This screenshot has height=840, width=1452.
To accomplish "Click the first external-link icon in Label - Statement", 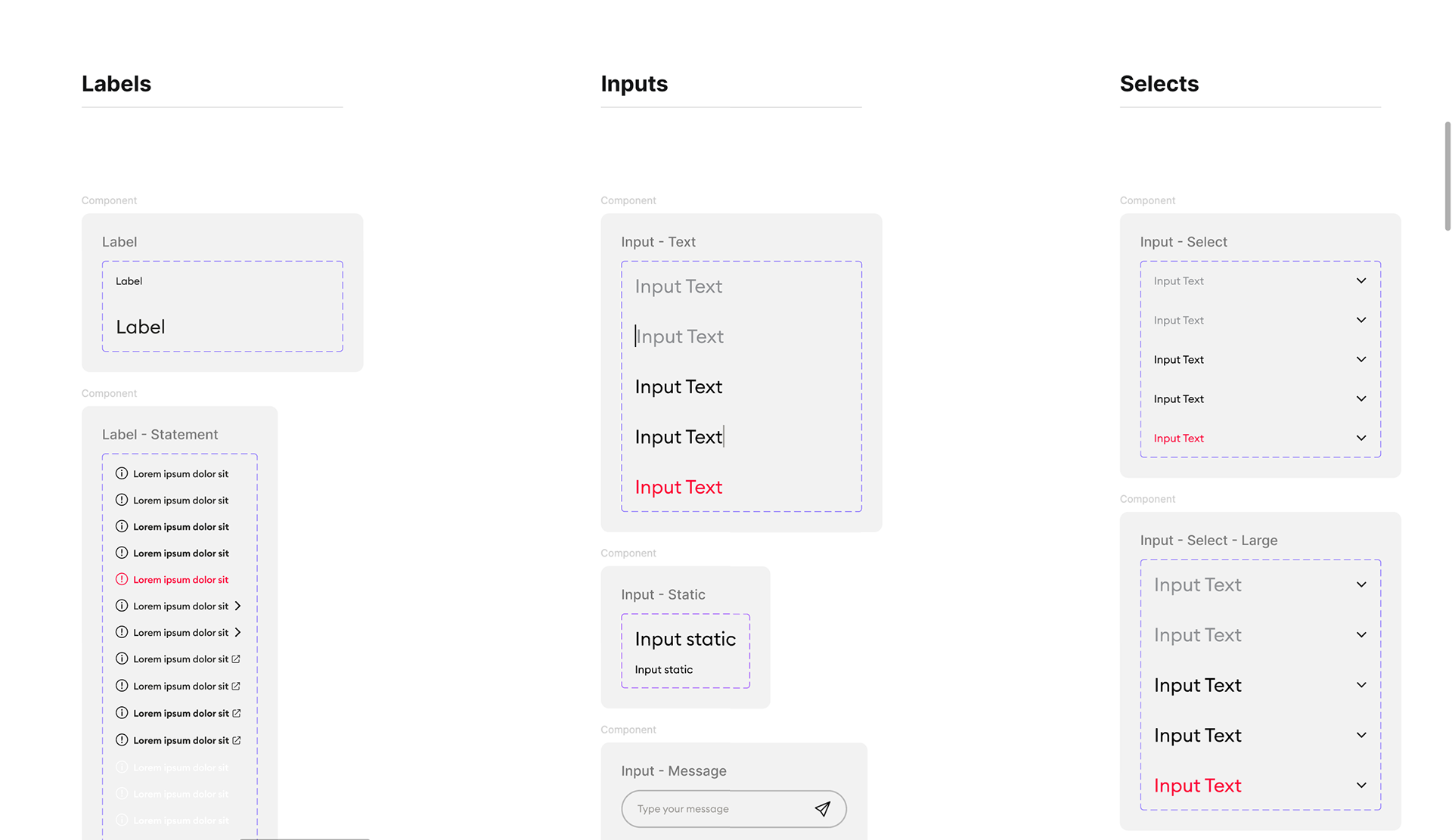I will [x=236, y=659].
